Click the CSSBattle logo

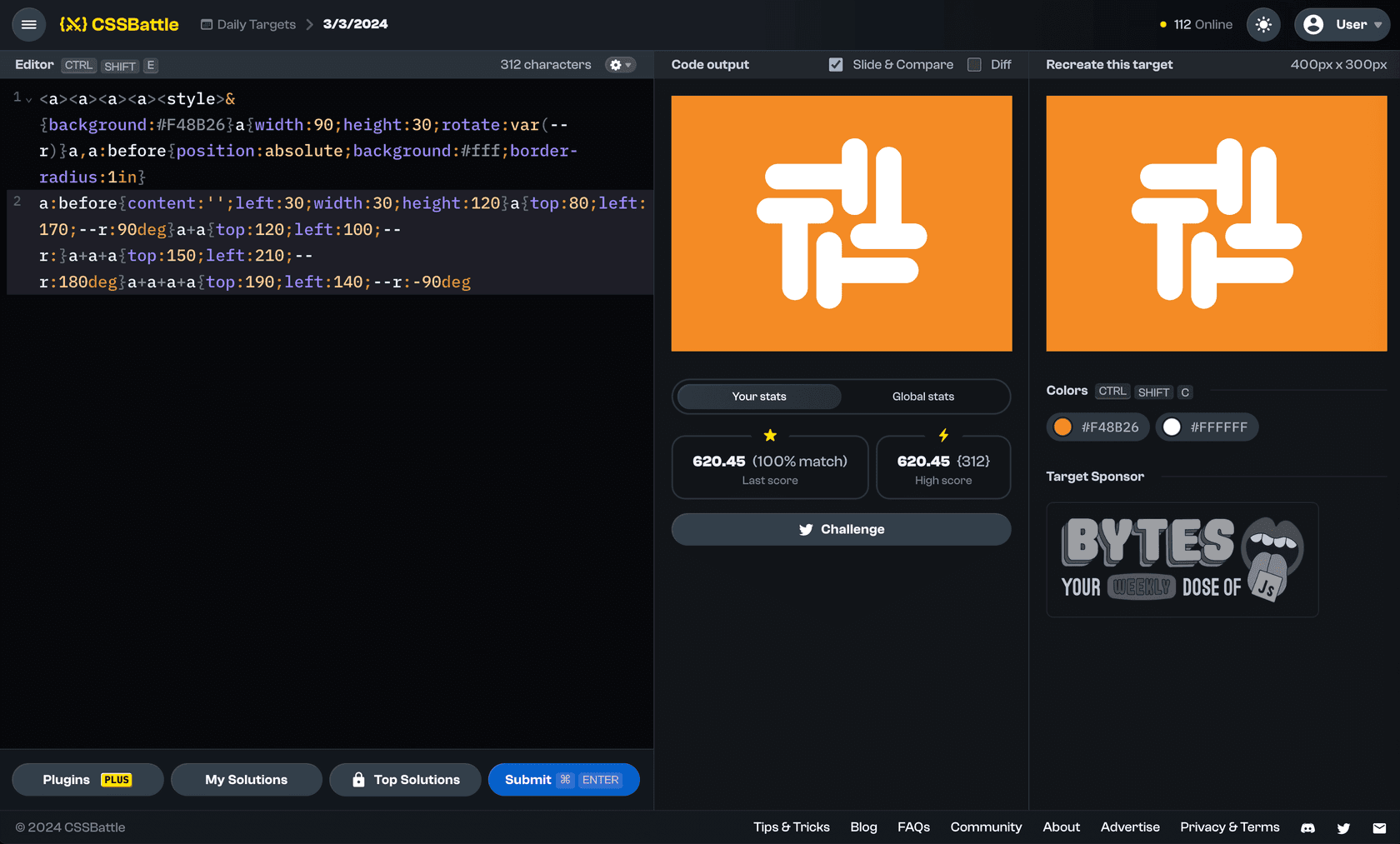[x=119, y=24]
